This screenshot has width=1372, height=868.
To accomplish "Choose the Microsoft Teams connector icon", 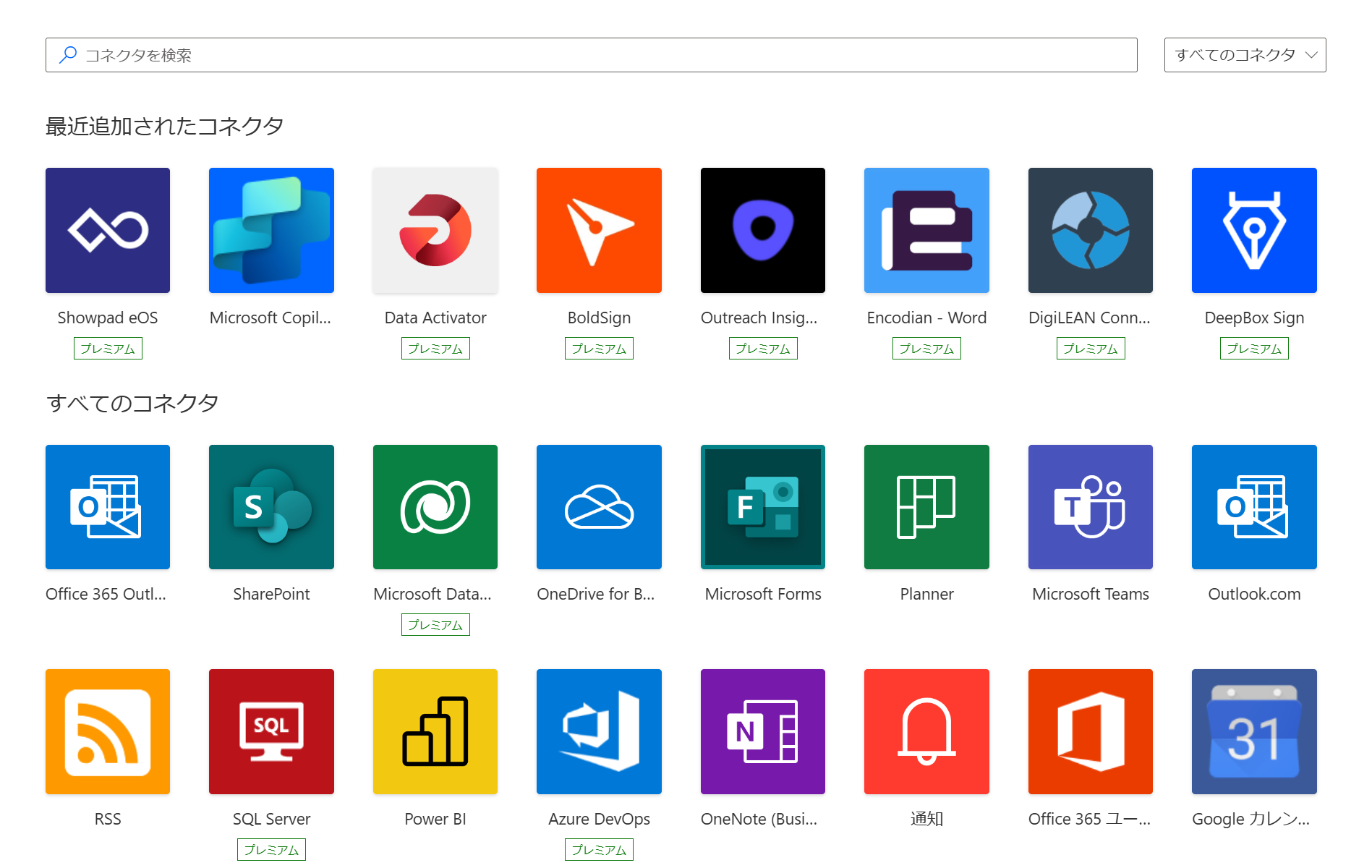I will 1091,507.
